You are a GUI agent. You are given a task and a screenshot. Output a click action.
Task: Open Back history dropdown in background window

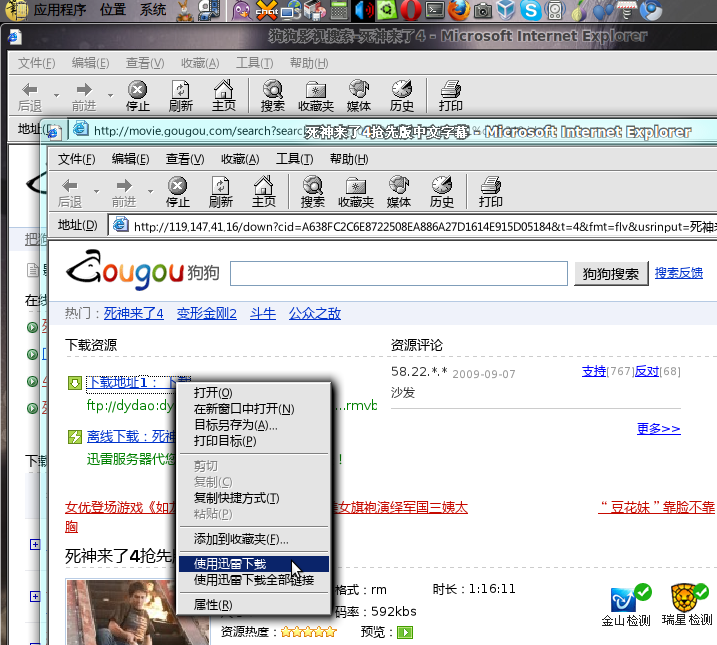click(56, 95)
